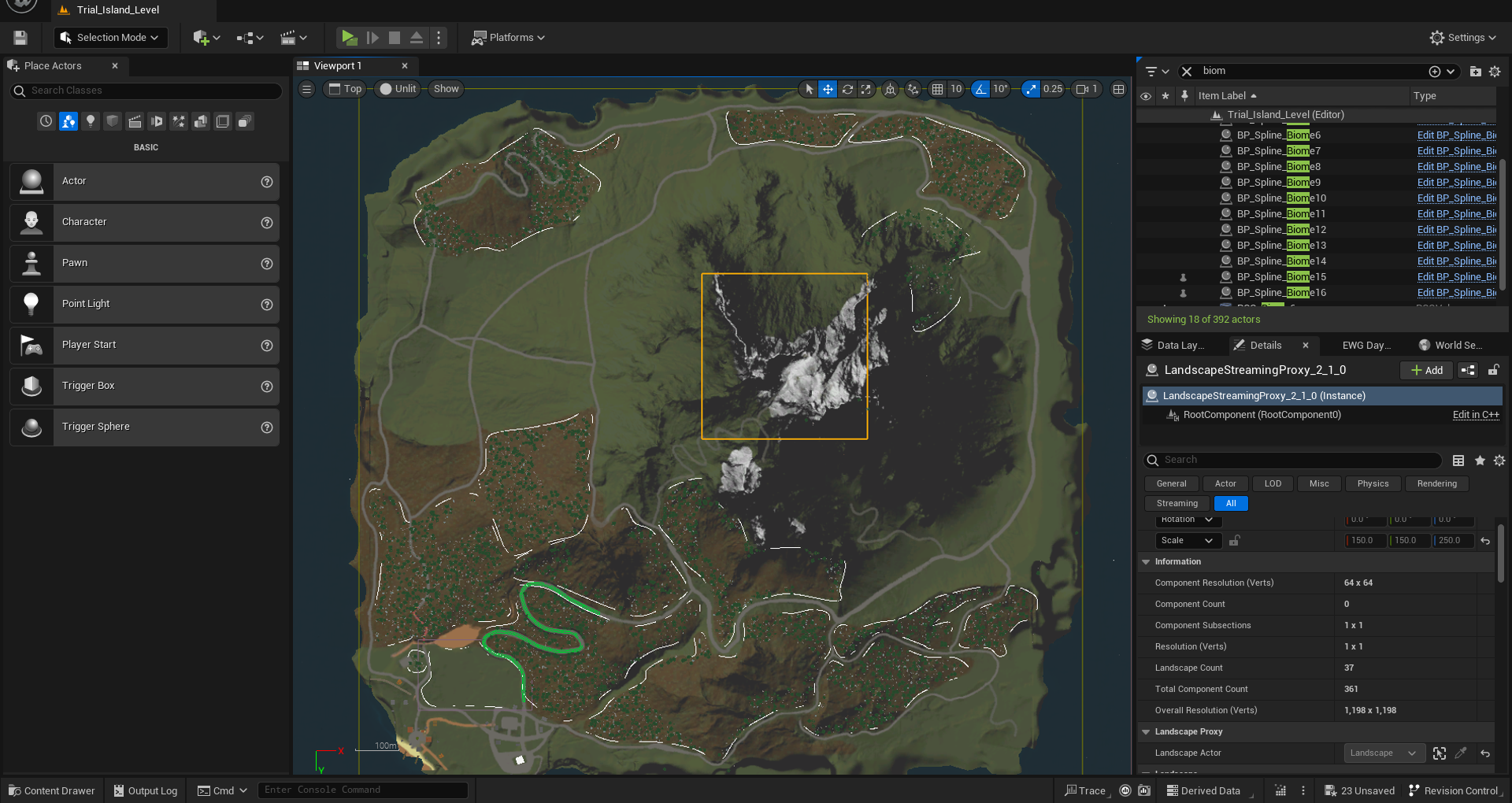The image size is (1512, 803).
Task: Expand the Platforms dropdown menu
Action: tap(508, 38)
